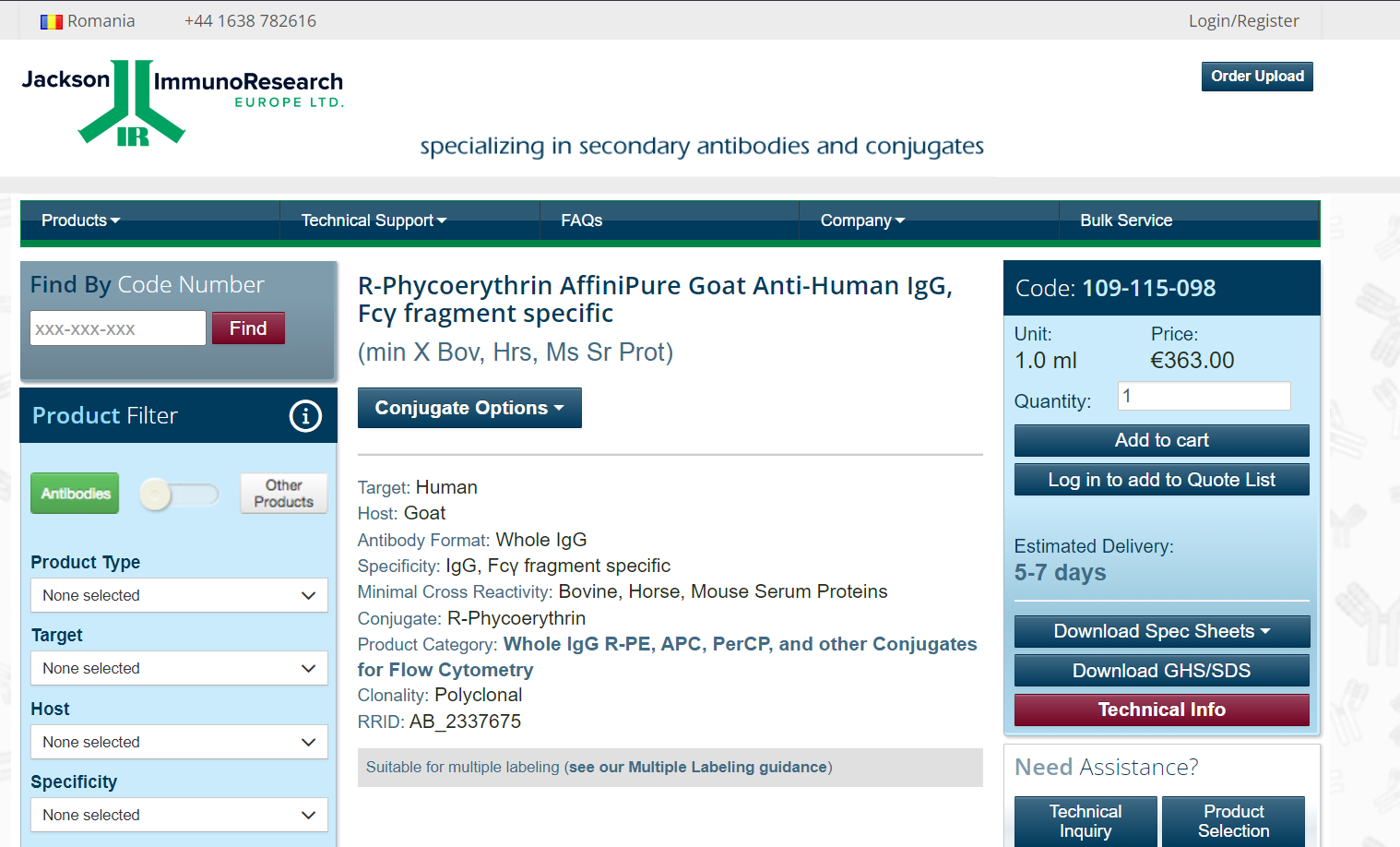This screenshot has width=1400, height=847.
Task: Toggle the Antibodies / Other Products switch
Action: click(x=179, y=495)
